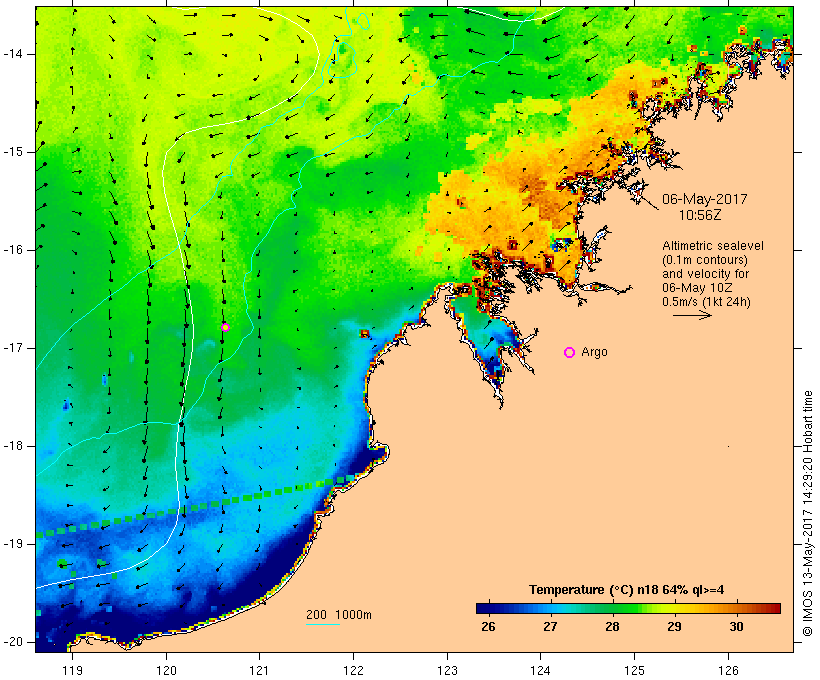This screenshot has width=820, height=680.
Task: Click the '0.5m/s (1kt 24h)' text
Action: click(706, 302)
